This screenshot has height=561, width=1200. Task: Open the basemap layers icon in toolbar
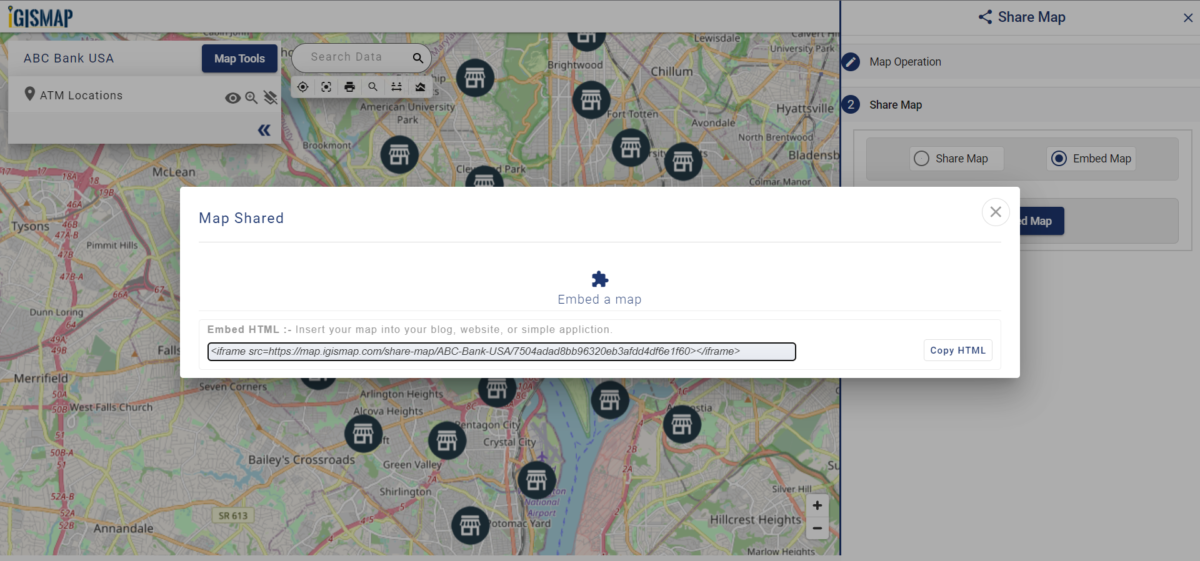click(420, 87)
